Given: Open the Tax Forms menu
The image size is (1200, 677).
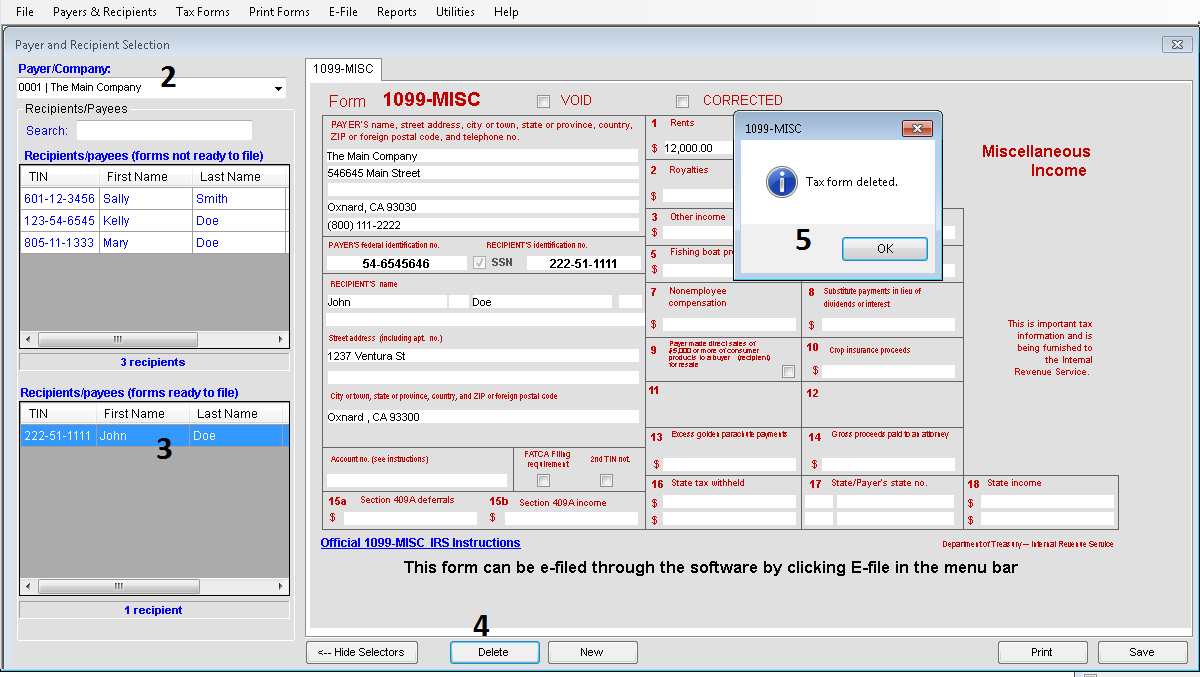Looking at the screenshot, I should [203, 12].
